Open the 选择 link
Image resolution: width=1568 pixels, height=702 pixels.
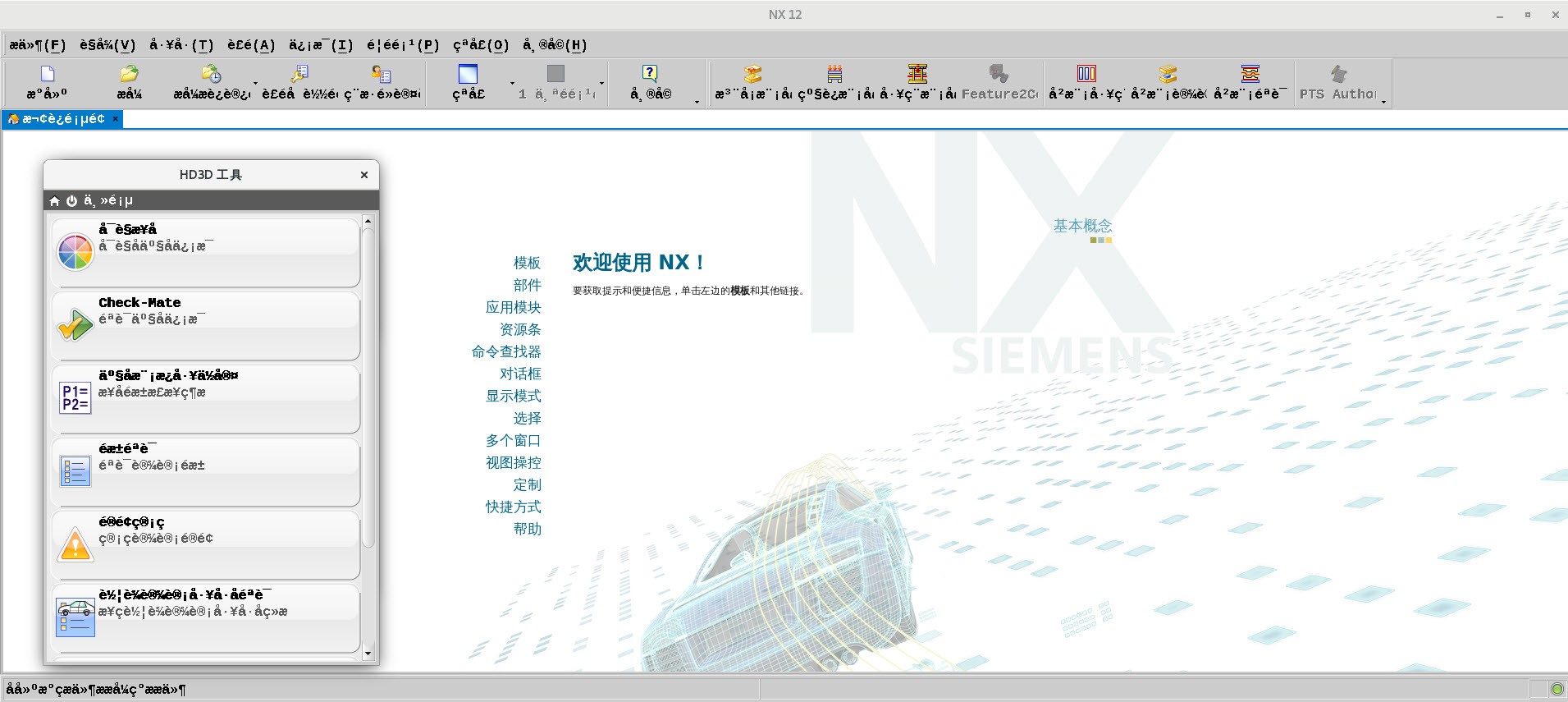tap(527, 418)
